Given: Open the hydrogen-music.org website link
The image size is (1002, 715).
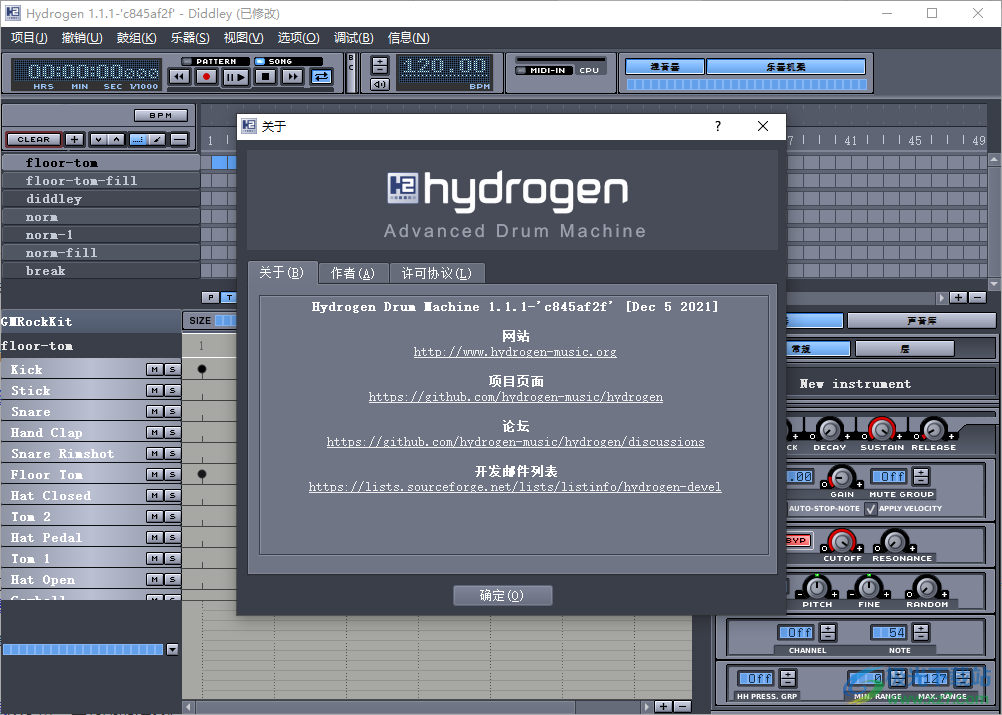Looking at the screenshot, I should click(515, 352).
